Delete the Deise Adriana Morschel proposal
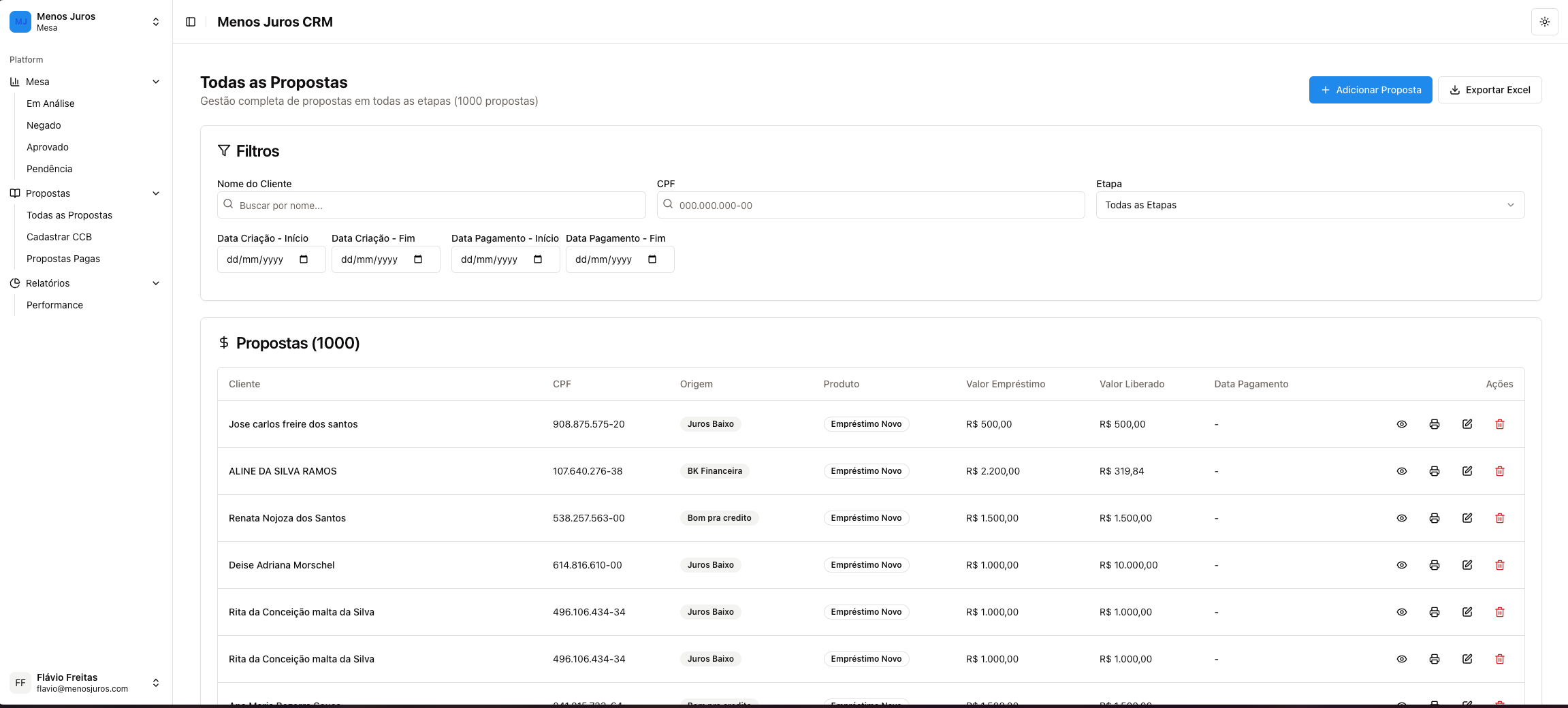 [1500, 565]
